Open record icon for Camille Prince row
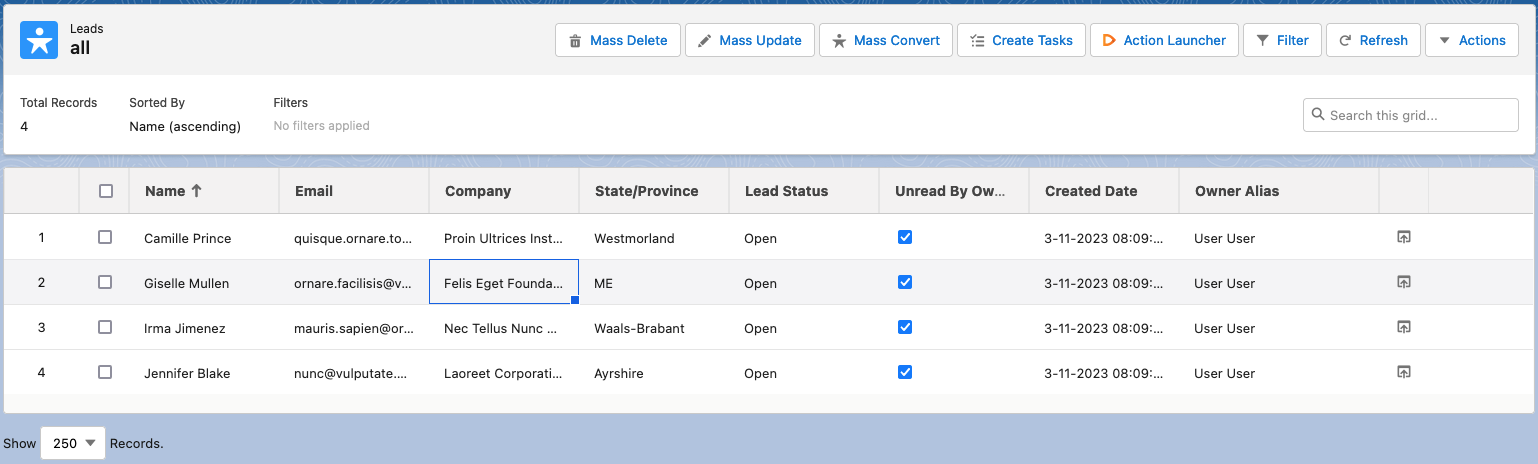 click(1403, 237)
